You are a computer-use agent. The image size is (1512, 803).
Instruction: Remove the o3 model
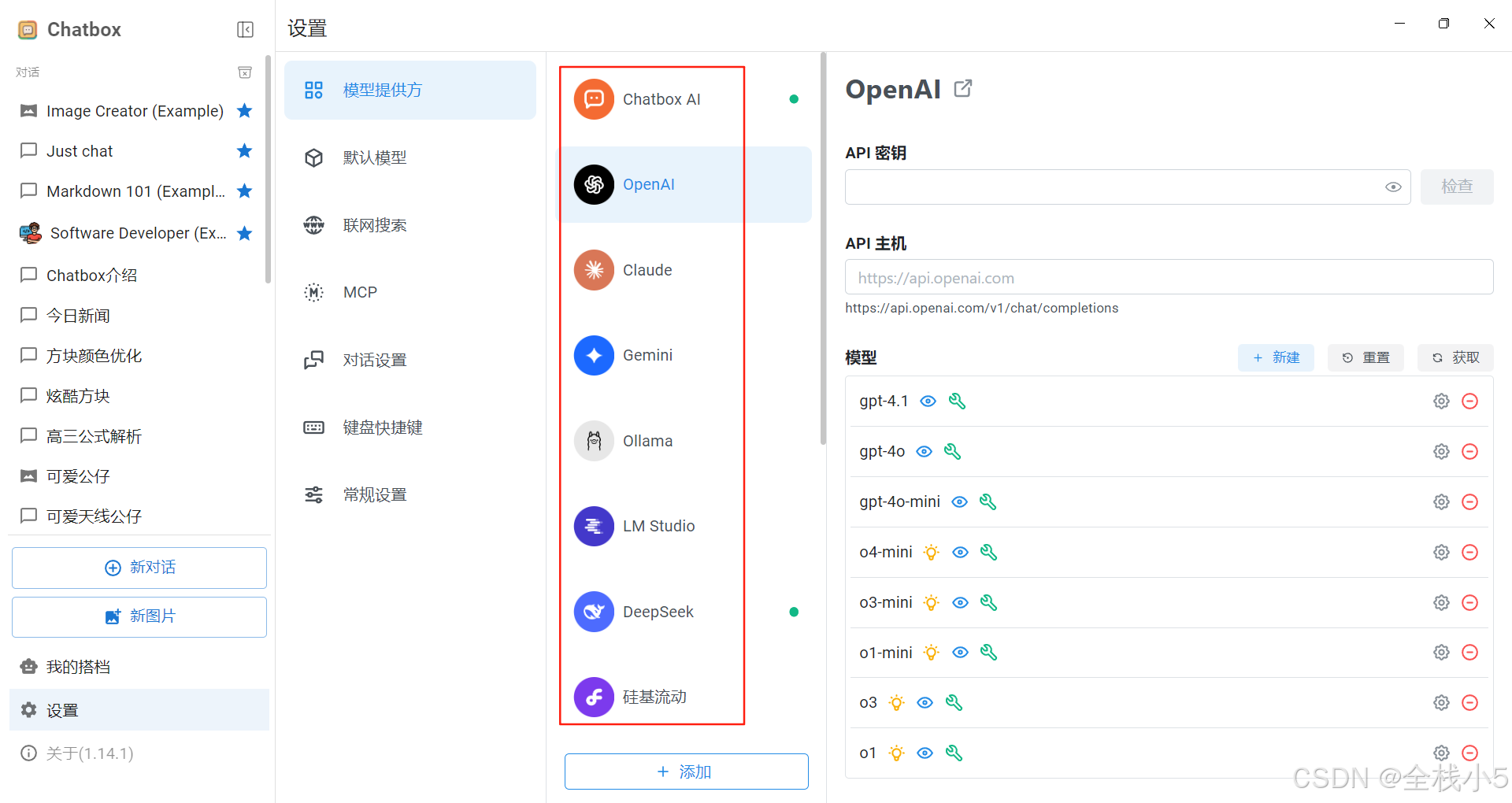tap(1469, 702)
